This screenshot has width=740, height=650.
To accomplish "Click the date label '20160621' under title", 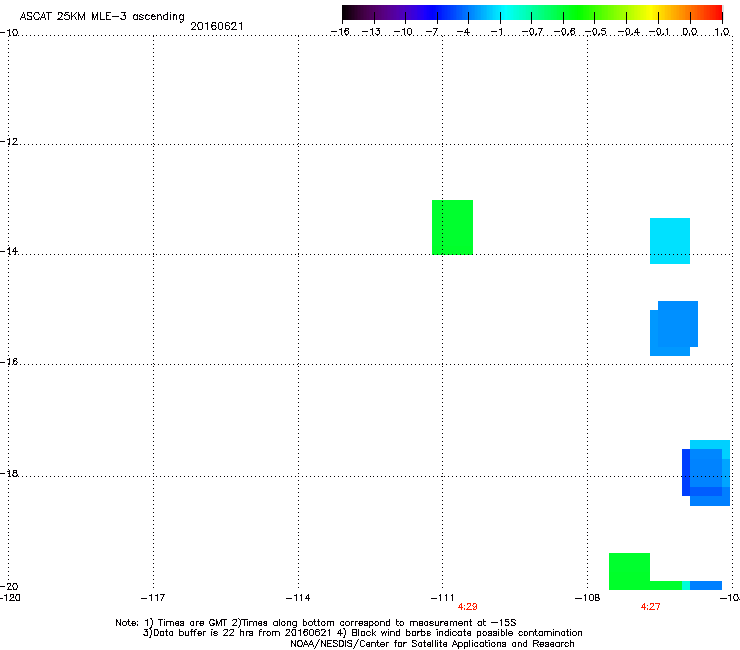I will point(217,26).
